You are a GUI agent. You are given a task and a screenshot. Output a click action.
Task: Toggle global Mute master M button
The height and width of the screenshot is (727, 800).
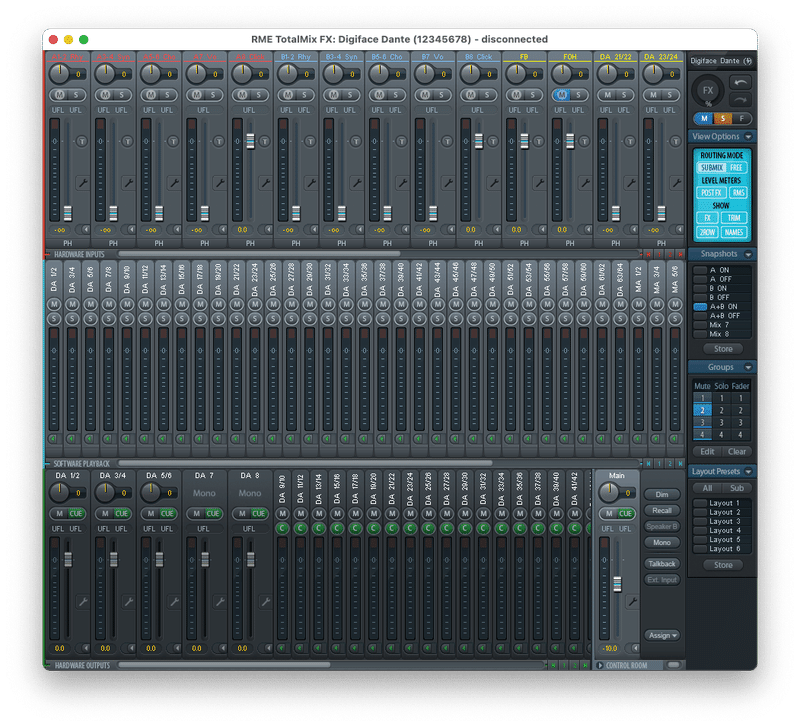click(704, 118)
